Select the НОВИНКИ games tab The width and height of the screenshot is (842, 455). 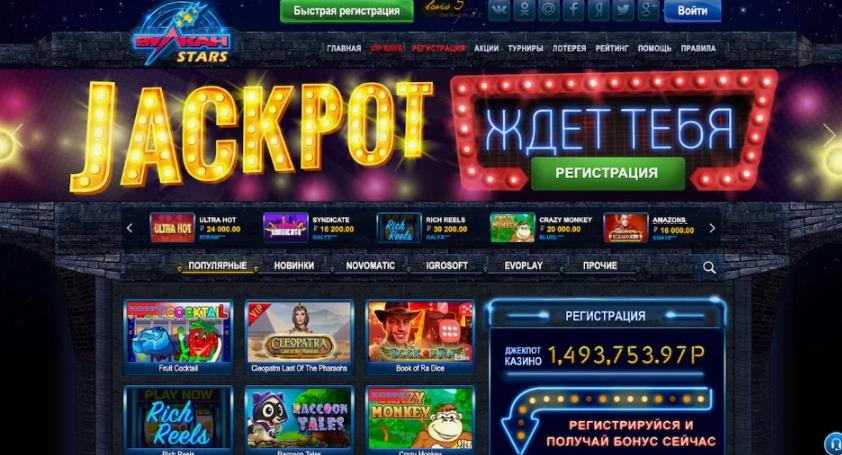click(294, 266)
